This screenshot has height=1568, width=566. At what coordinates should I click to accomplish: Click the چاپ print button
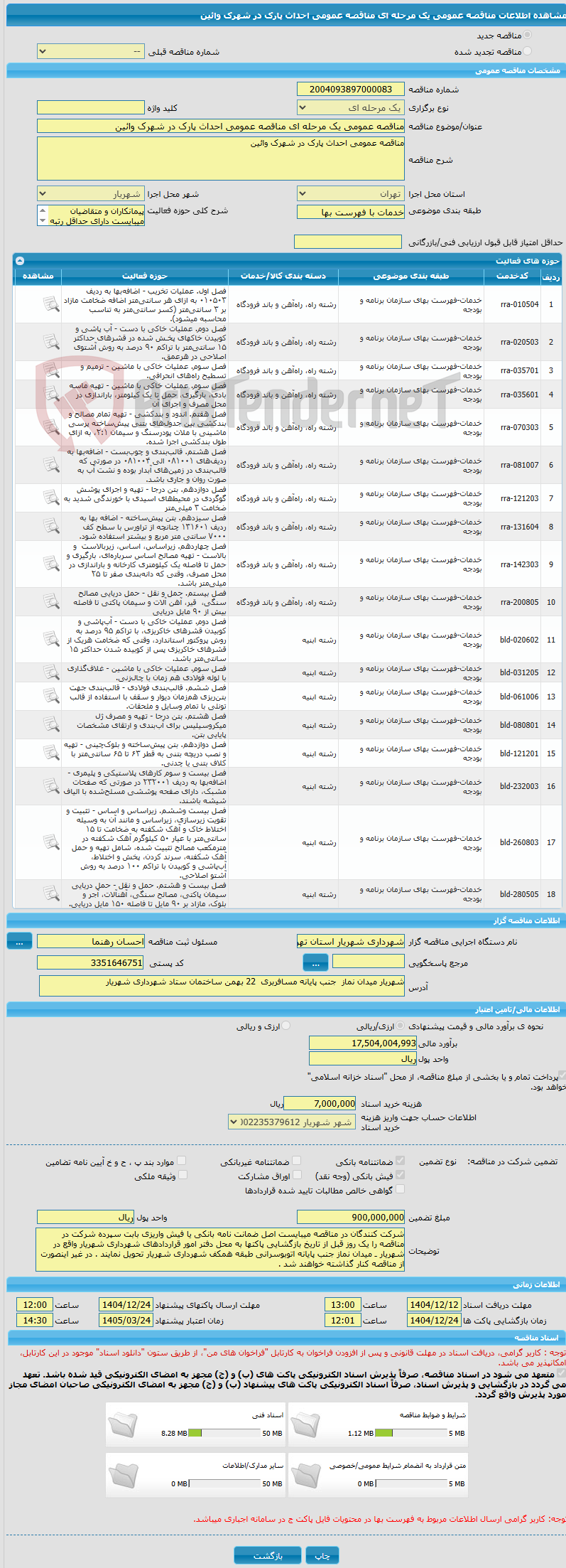click(322, 1555)
